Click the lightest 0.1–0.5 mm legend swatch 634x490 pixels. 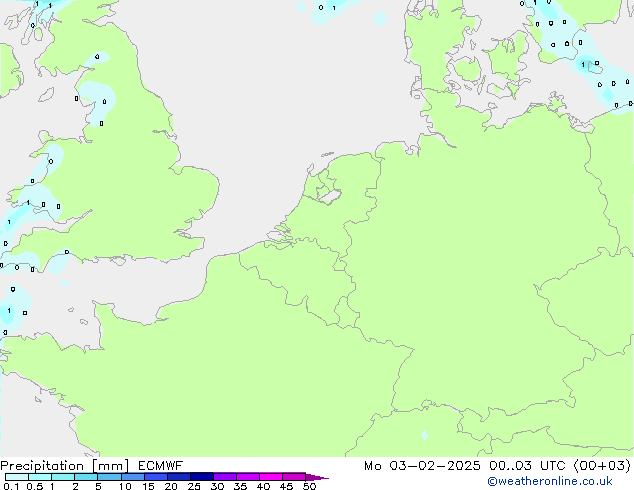[17, 477]
